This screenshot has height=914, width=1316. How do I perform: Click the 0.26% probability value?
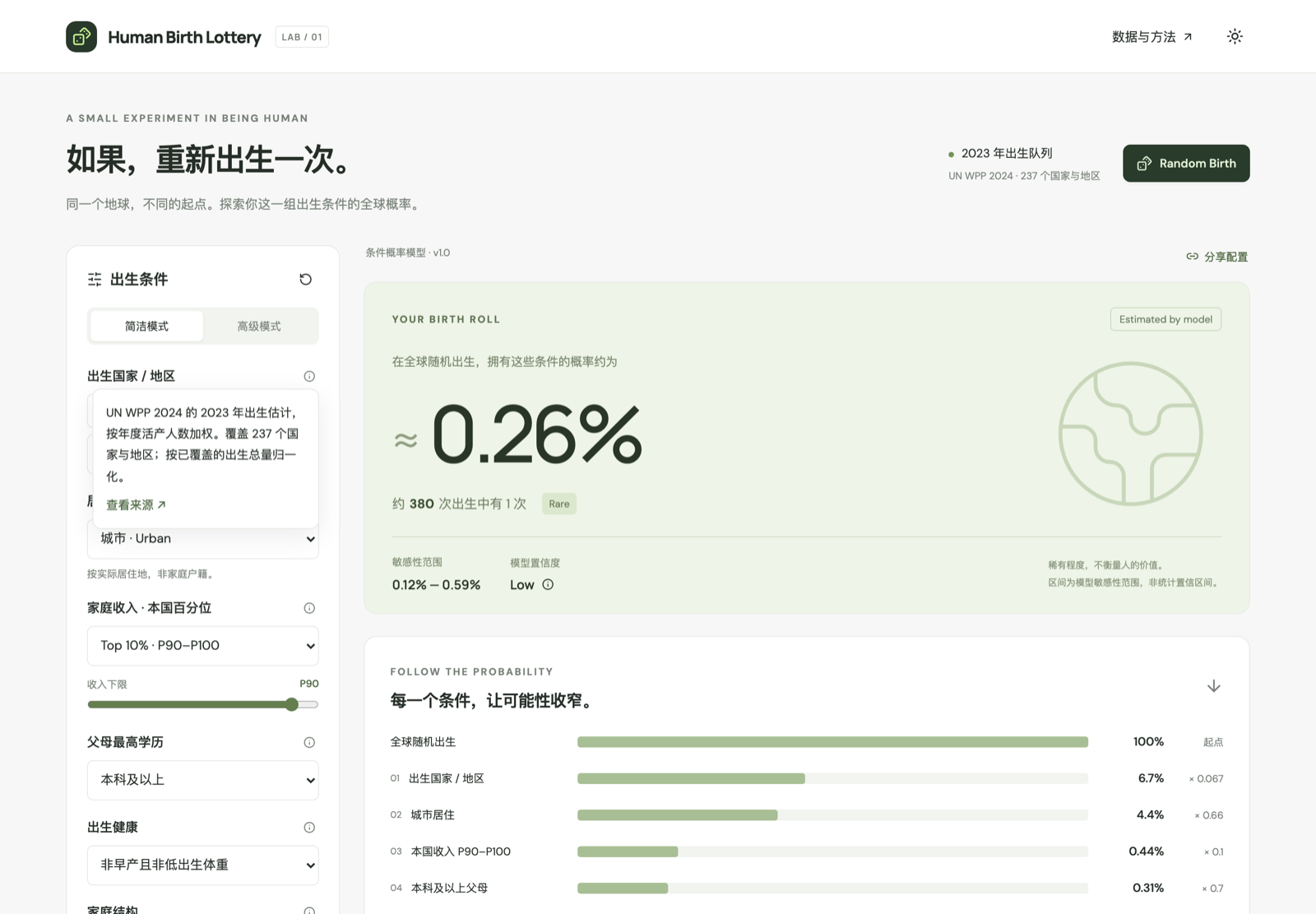coord(536,434)
